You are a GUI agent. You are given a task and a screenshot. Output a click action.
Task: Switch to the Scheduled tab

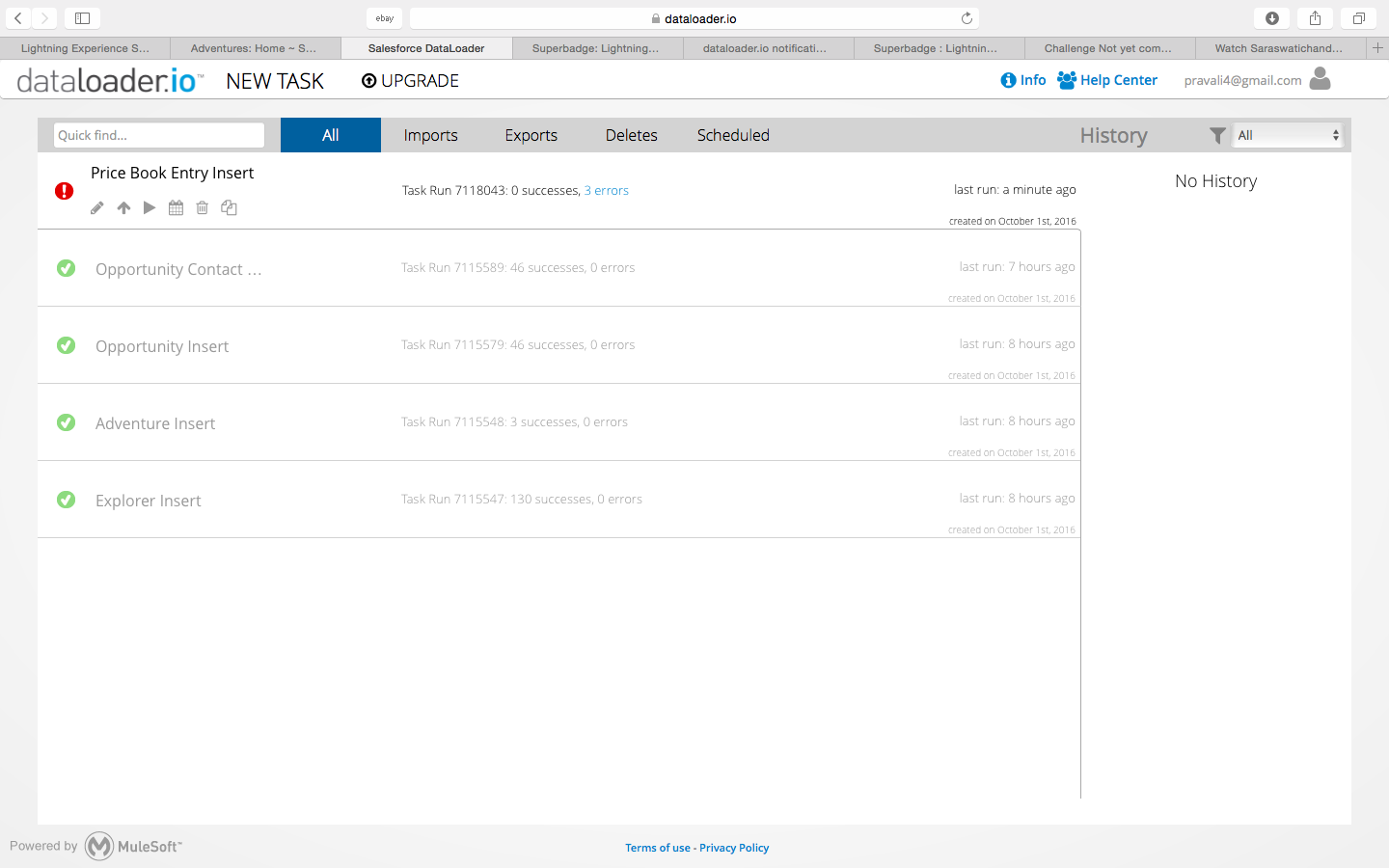(x=733, y=135)
